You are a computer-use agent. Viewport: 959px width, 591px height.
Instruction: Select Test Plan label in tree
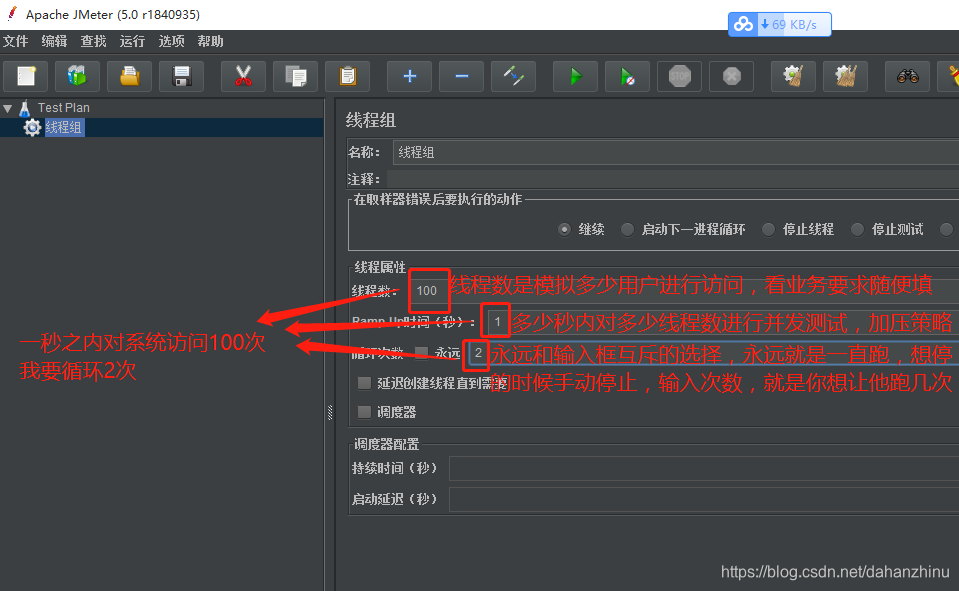(64, 108)
